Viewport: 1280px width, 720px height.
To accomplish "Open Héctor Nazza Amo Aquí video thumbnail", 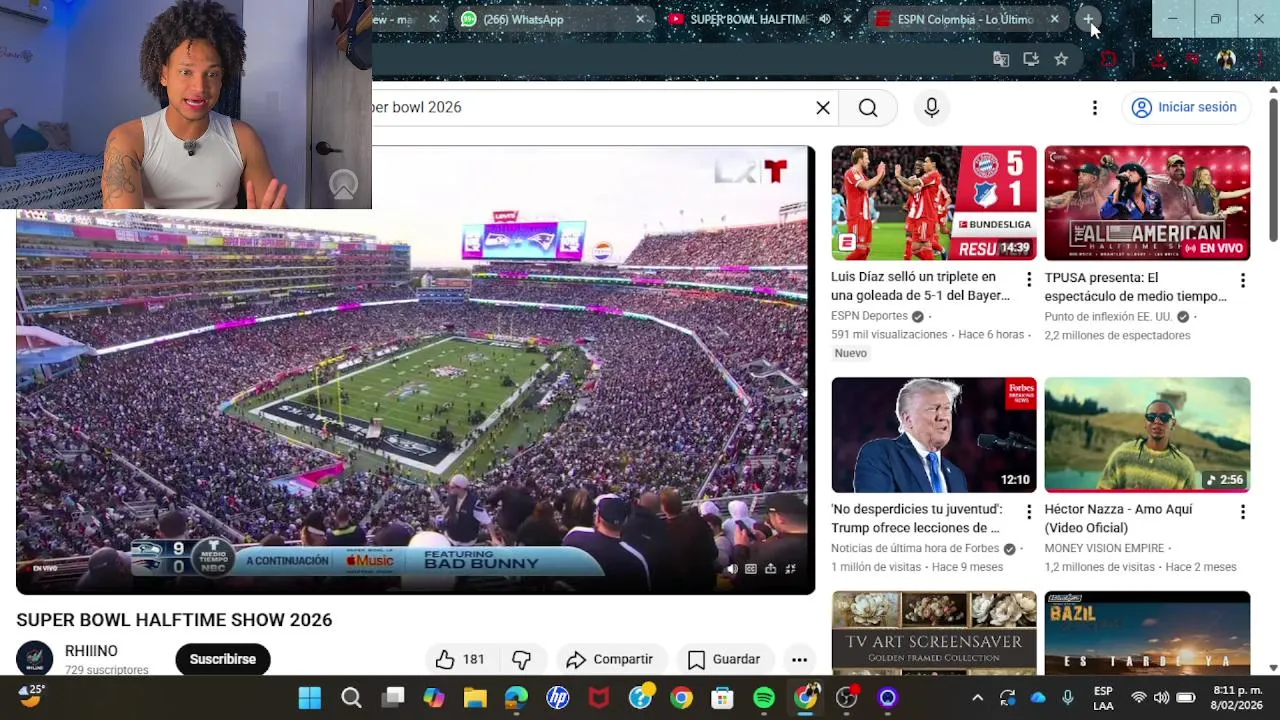I will pyautogui.click(x=1147, y=435).
